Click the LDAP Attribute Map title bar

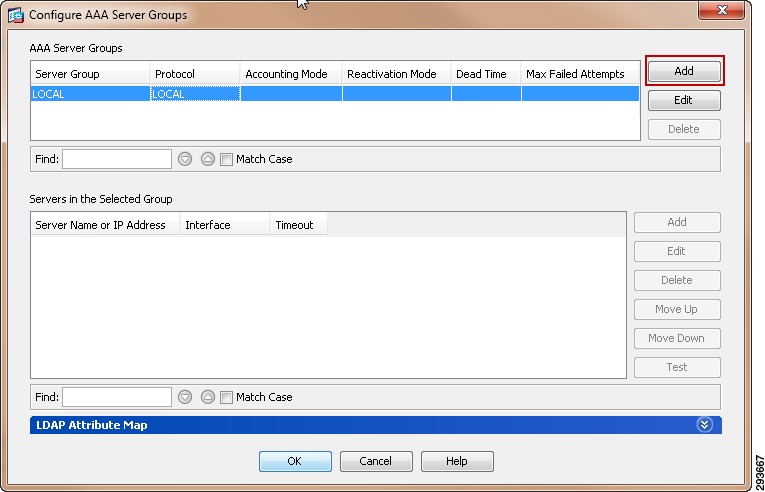tap(376, 425)
